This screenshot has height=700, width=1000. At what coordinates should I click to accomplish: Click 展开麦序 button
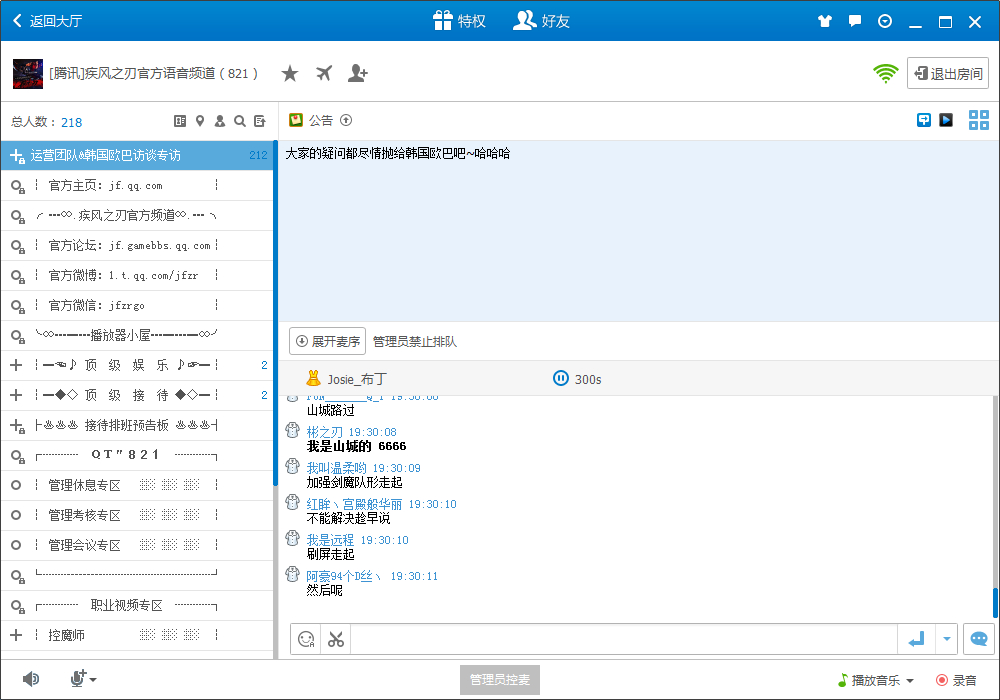[x=328, y=341]
